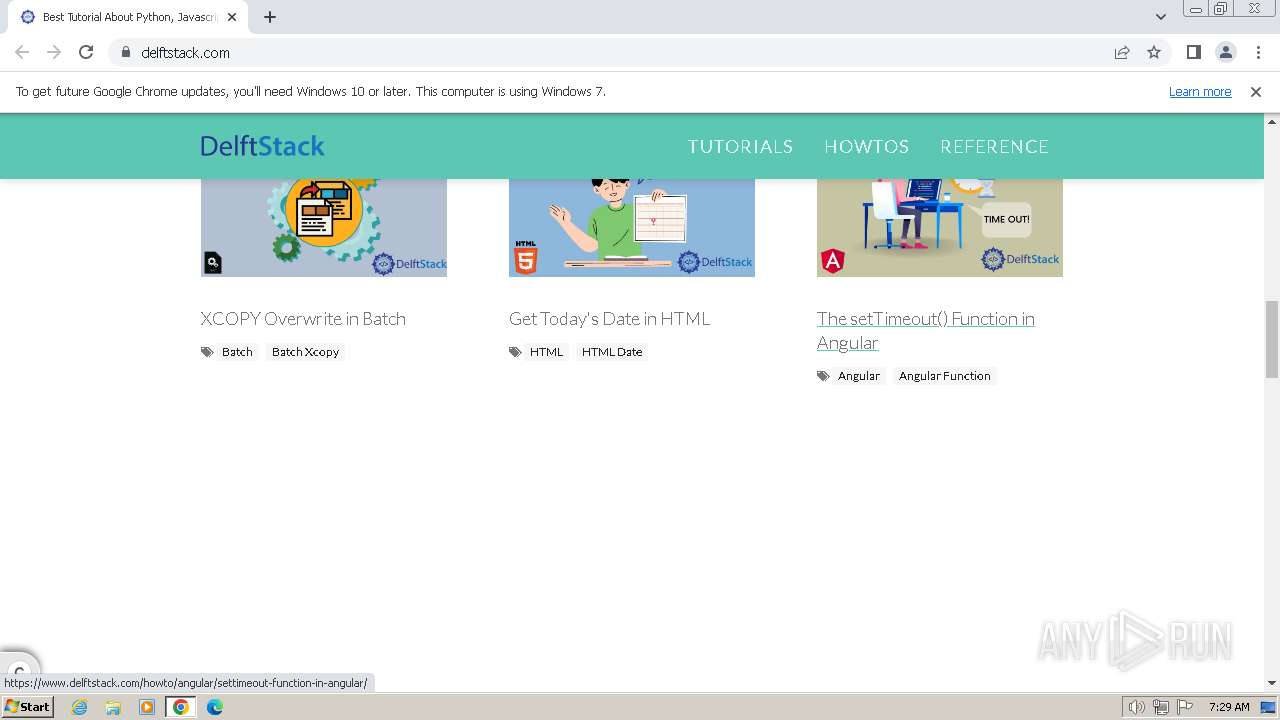Click the scrollbar down arrow

pyautogui.click(x=1271, y=683)
